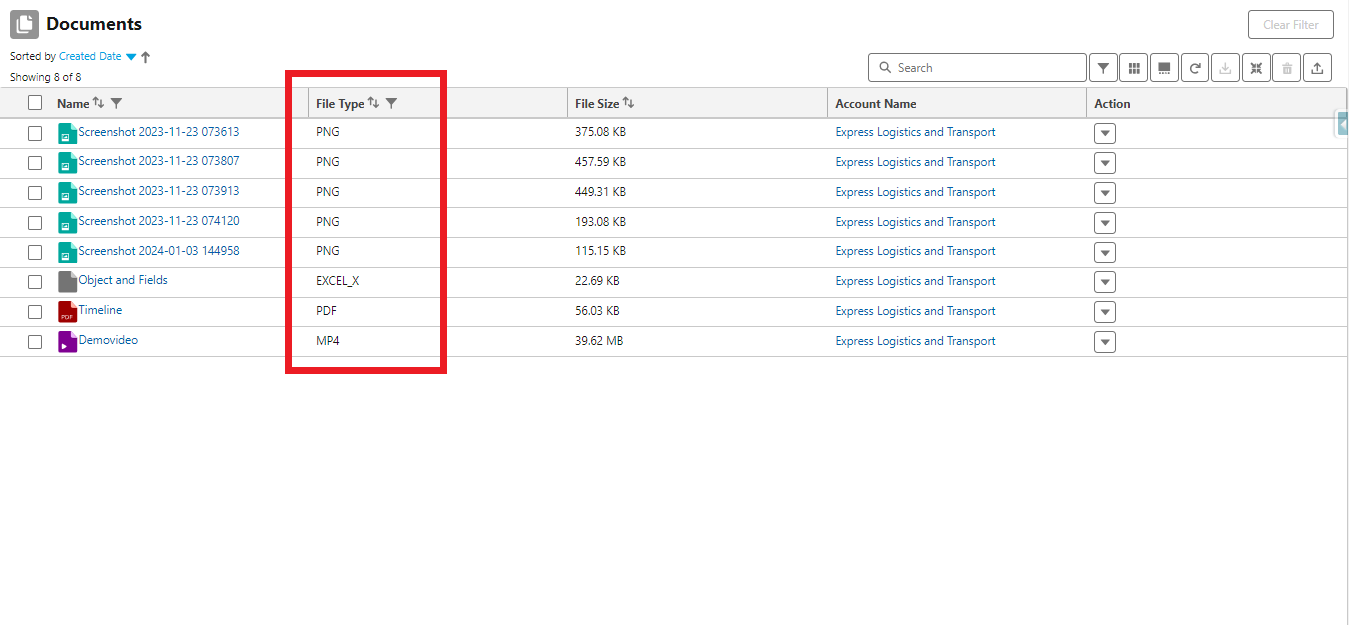Click the video icon beside Demovideo
Screen dimensions: 1349x625
click(67, 341)
